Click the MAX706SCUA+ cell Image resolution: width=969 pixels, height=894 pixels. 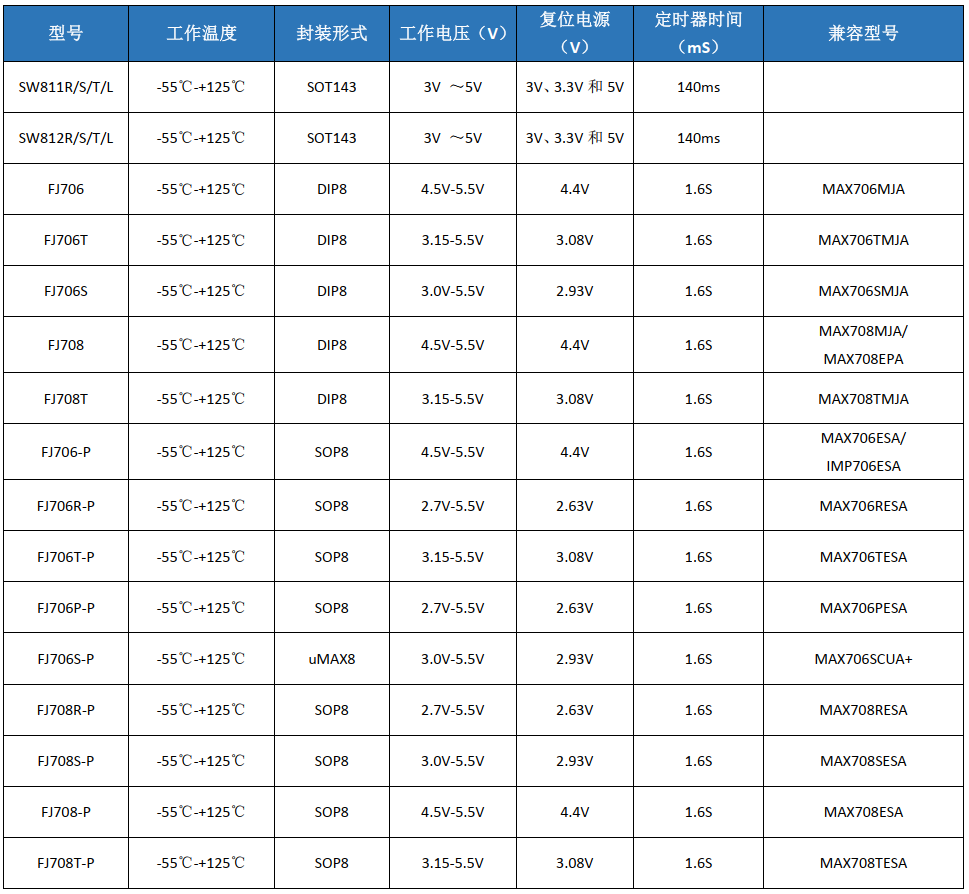(863, 659)
